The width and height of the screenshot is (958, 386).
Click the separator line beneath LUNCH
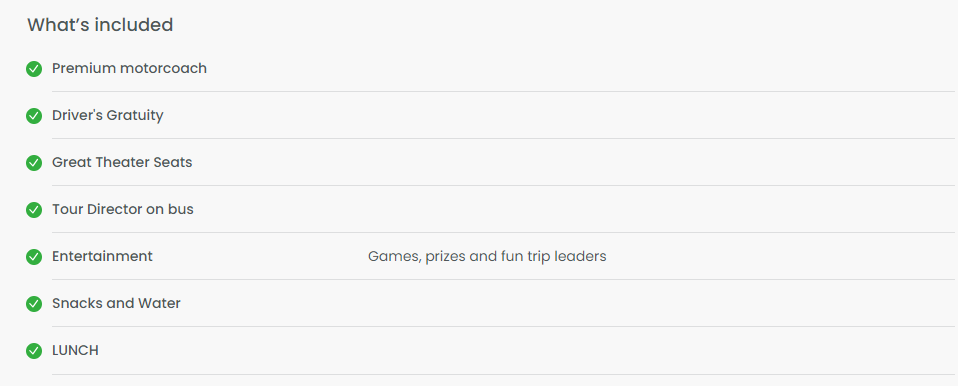tap(503, 374)
